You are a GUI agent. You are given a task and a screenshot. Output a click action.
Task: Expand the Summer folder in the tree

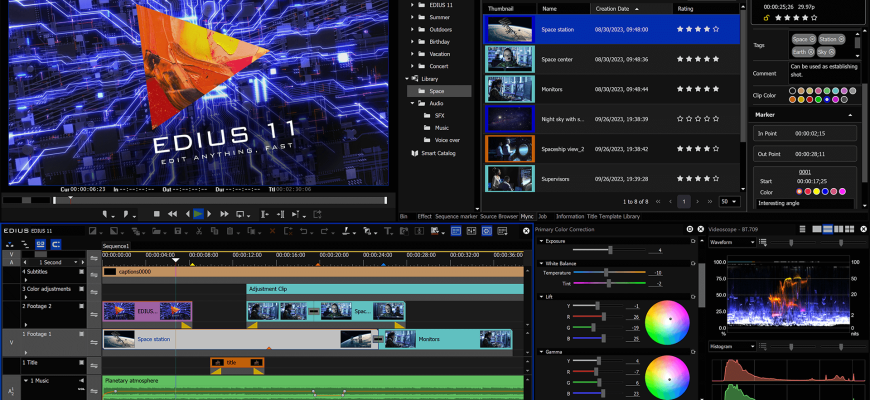(x=412, y=17)
